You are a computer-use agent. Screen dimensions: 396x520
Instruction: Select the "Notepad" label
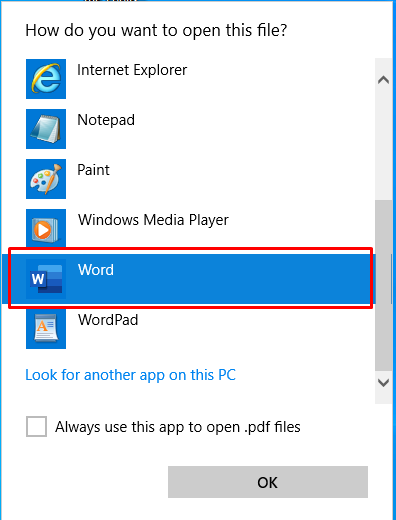(x=106, y=120)
